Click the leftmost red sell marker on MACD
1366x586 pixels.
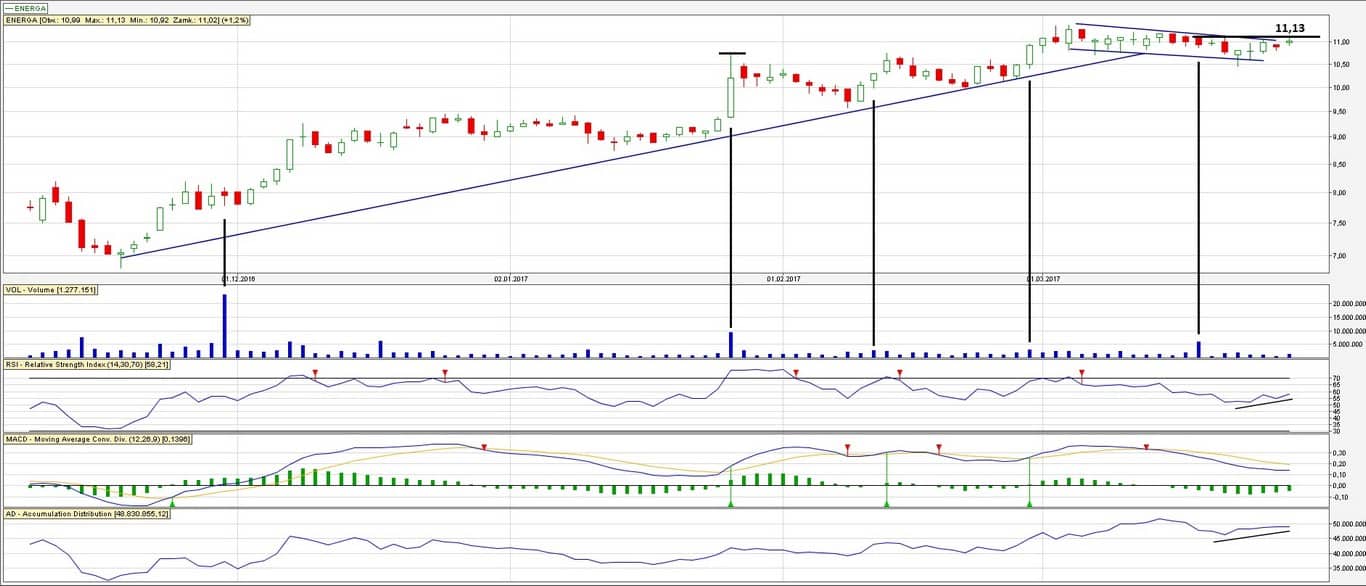pyautogui.click(x=484, y=447)
